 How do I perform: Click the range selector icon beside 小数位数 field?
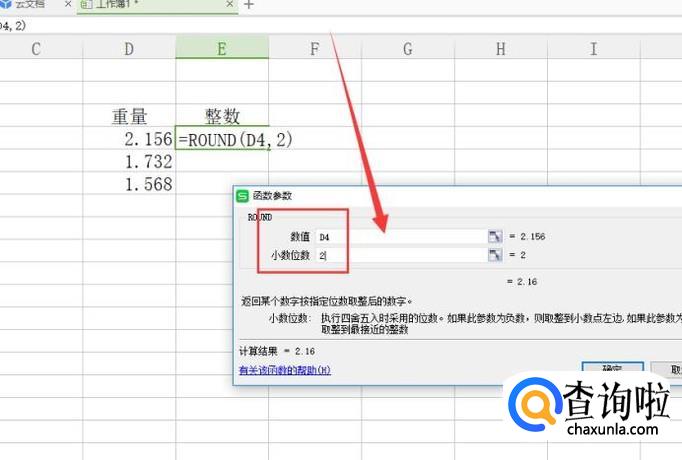(x=495, y=255)
